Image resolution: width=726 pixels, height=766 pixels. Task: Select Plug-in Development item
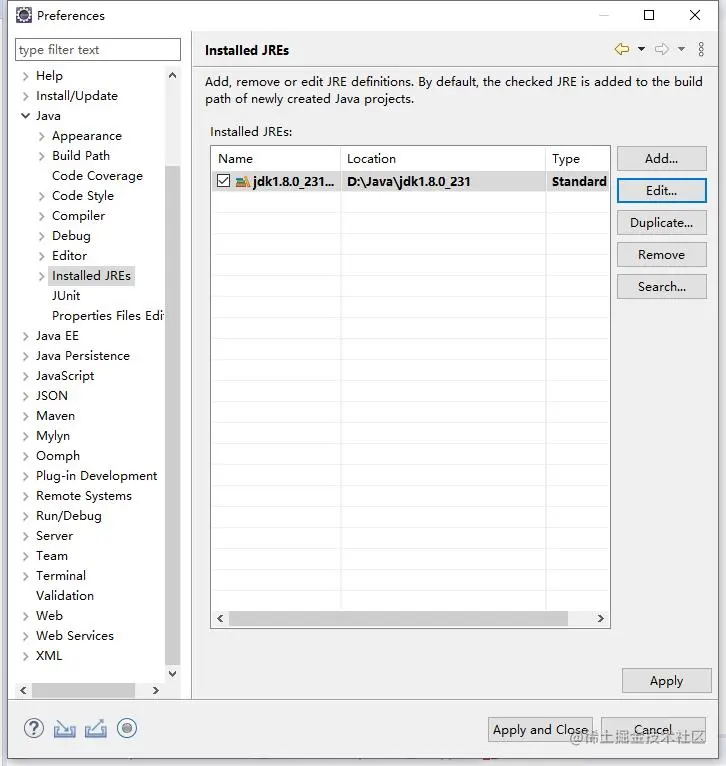tap(96, 476)
